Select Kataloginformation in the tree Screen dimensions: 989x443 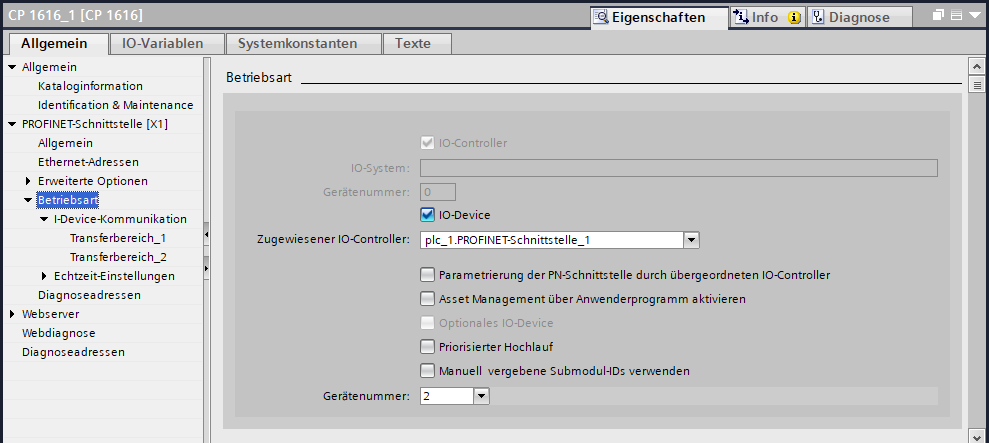tap(90, 86)
